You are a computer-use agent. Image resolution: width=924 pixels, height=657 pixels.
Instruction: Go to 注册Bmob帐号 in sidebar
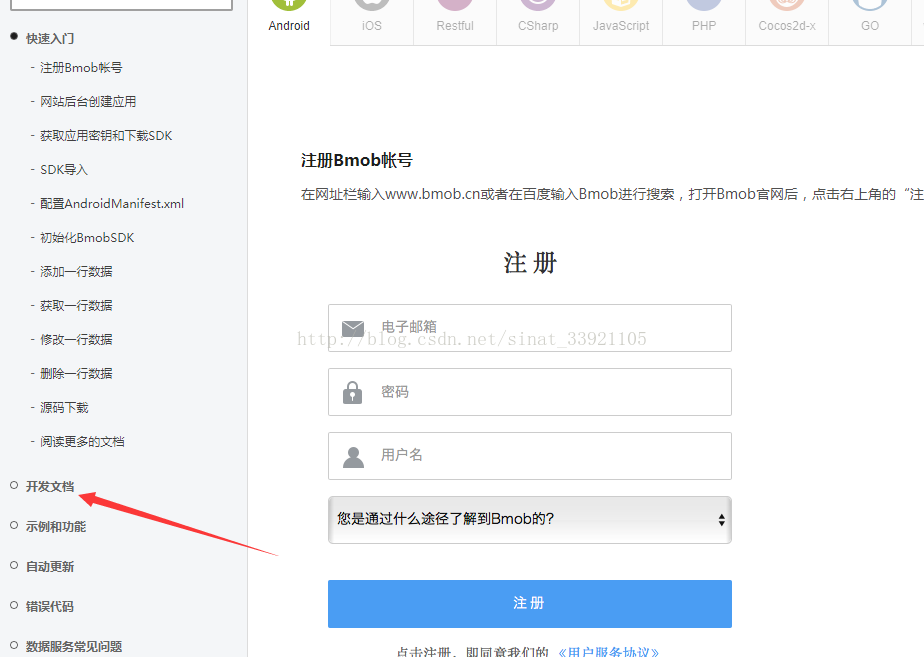click(81, 68)
